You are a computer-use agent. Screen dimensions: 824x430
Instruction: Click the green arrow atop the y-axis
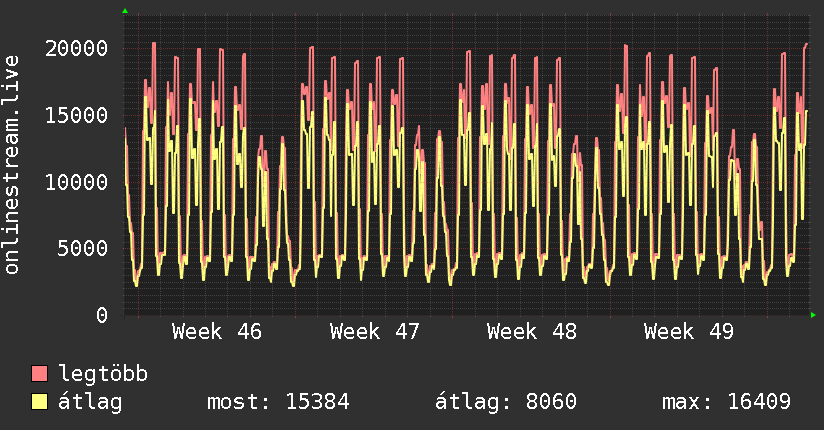click(x=125, y=11)
